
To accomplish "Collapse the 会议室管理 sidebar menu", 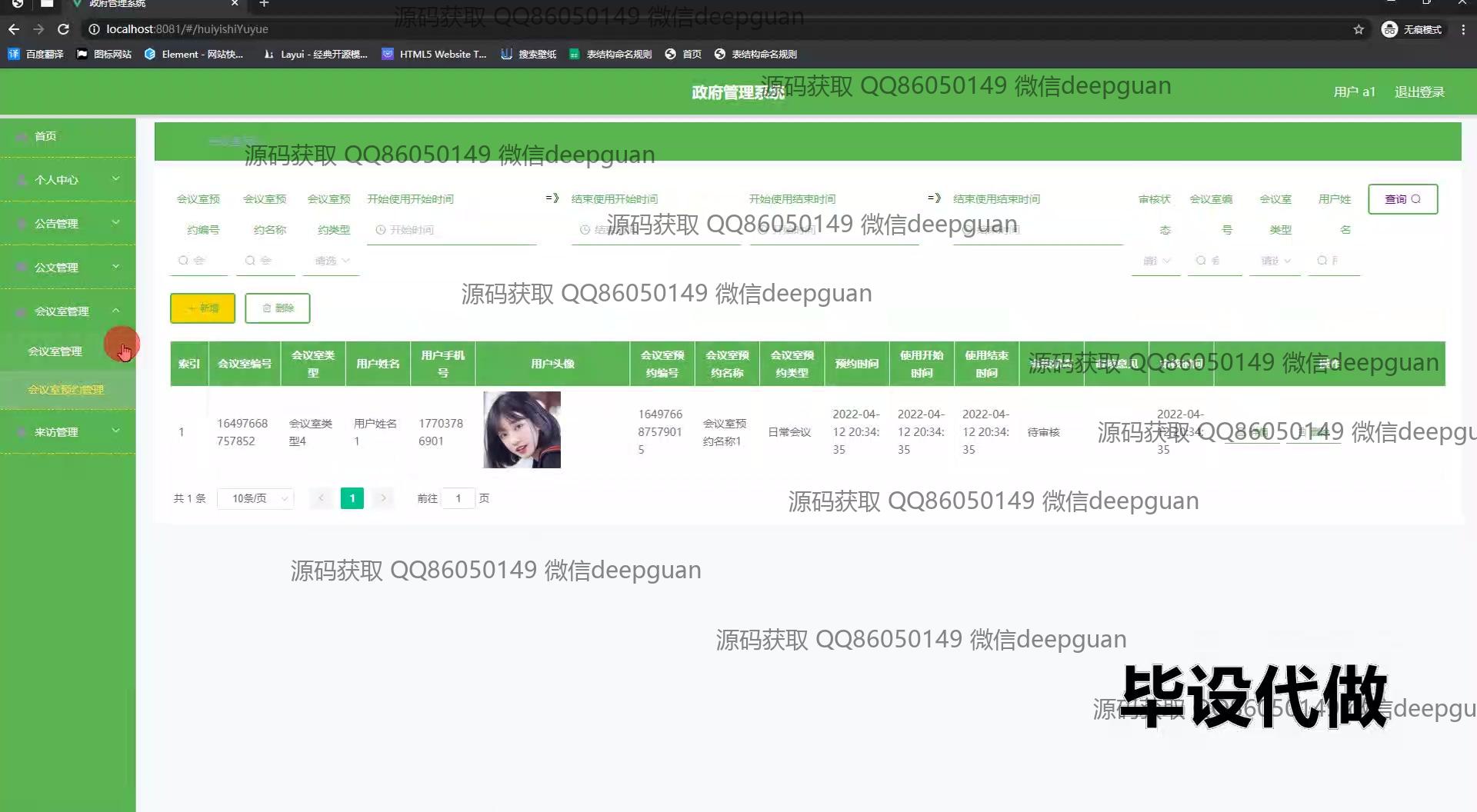I will coord(68,311).
